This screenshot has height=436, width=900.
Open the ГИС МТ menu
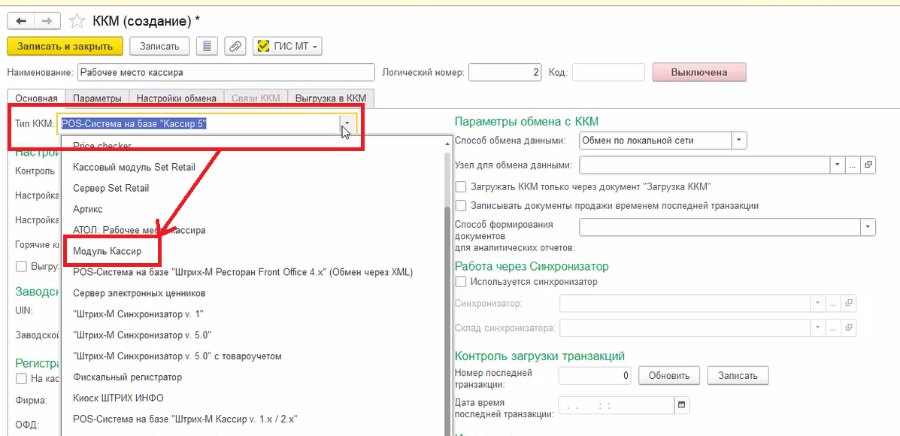pyautogui.click(x=287, y=46)
